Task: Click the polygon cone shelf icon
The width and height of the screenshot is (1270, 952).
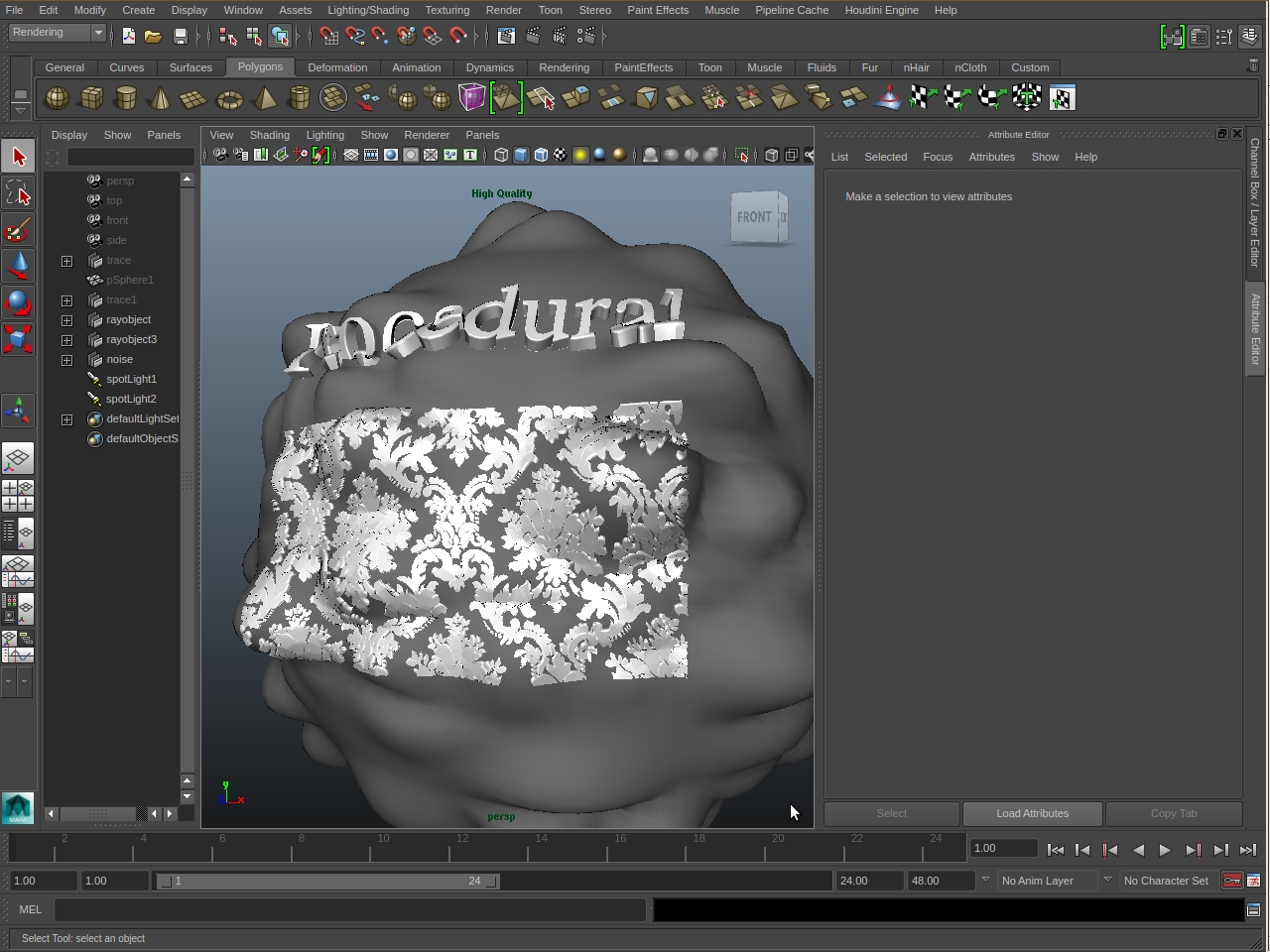Action: pyautogui.click(x=159, y=99)
